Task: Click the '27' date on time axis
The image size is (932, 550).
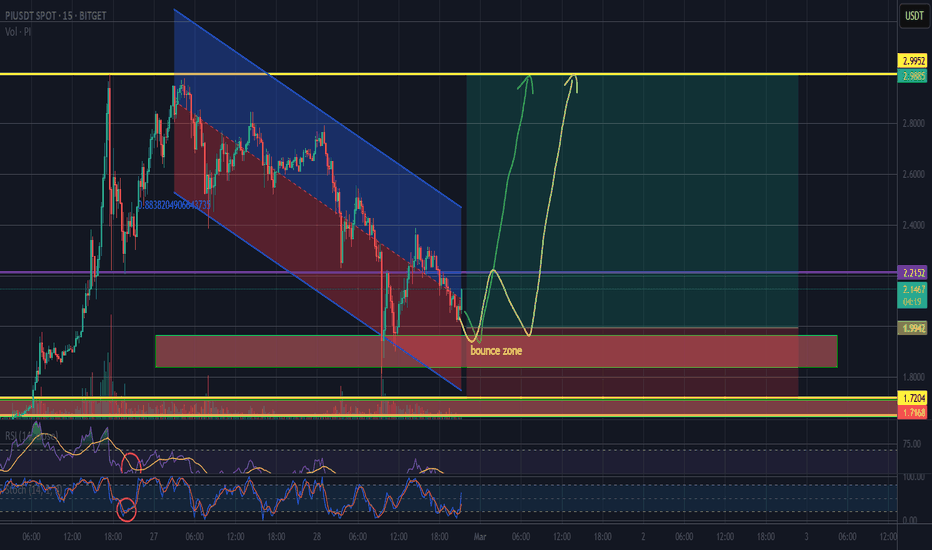Action: 154,537
